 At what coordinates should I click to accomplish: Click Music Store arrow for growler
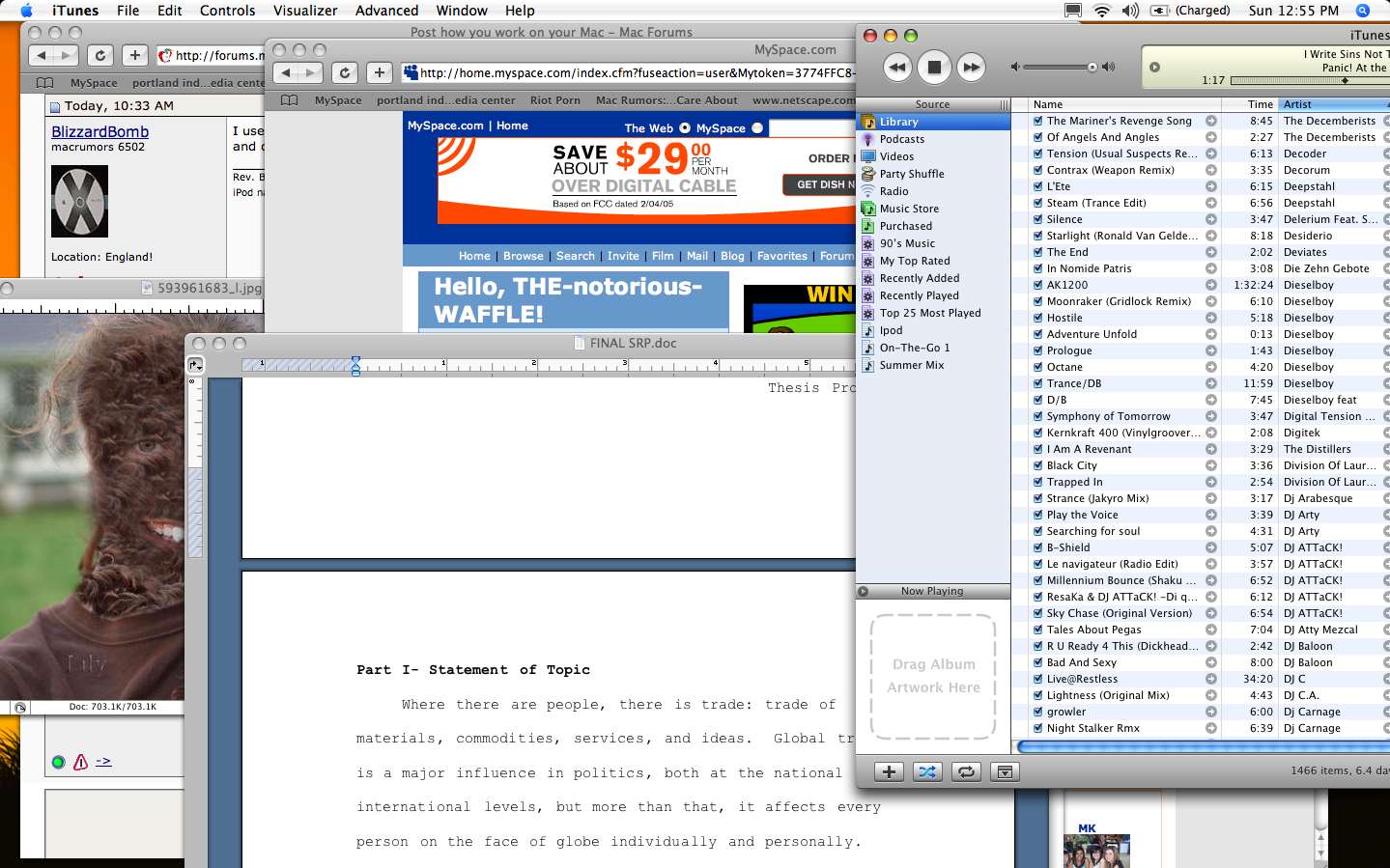[1210, 712]
